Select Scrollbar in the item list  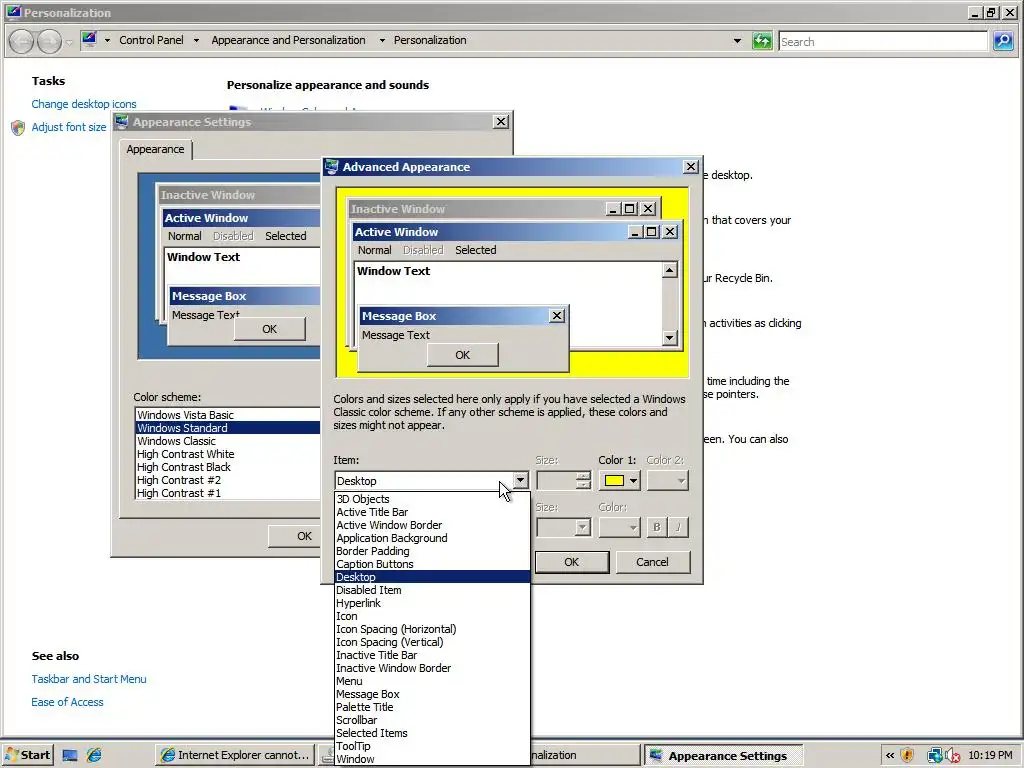432,720
